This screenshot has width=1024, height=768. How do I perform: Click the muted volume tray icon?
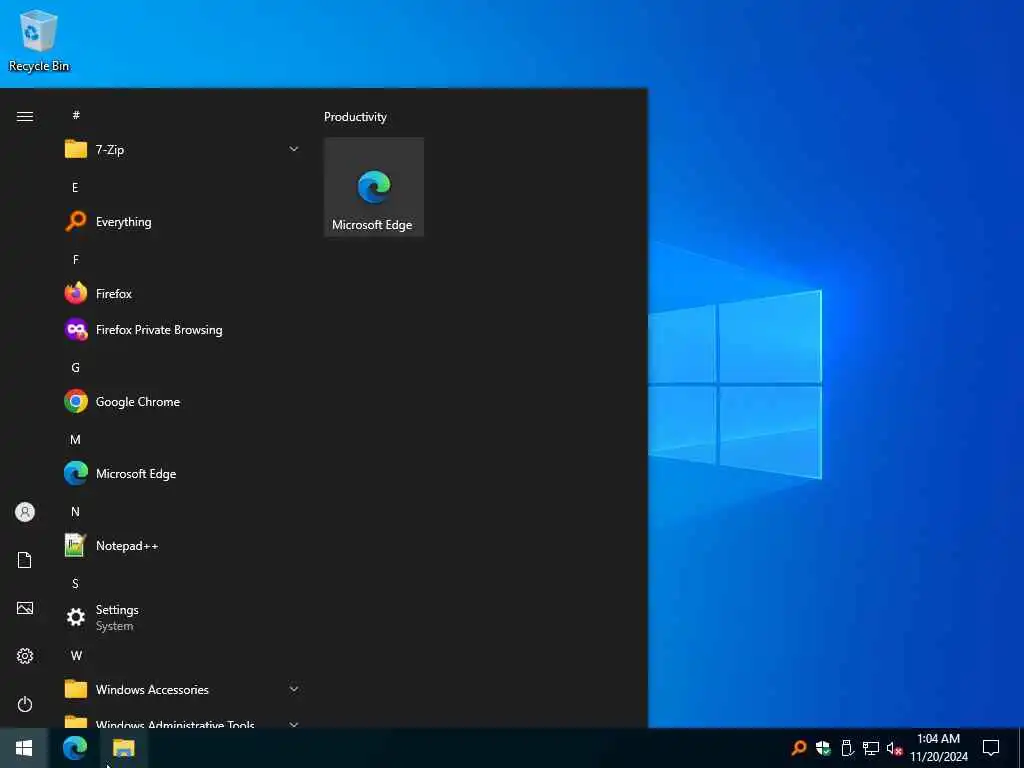tap(894, 748)
